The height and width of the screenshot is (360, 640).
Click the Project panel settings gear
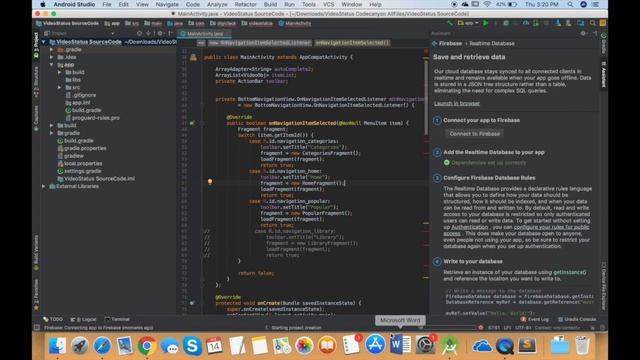coord(160,33)
